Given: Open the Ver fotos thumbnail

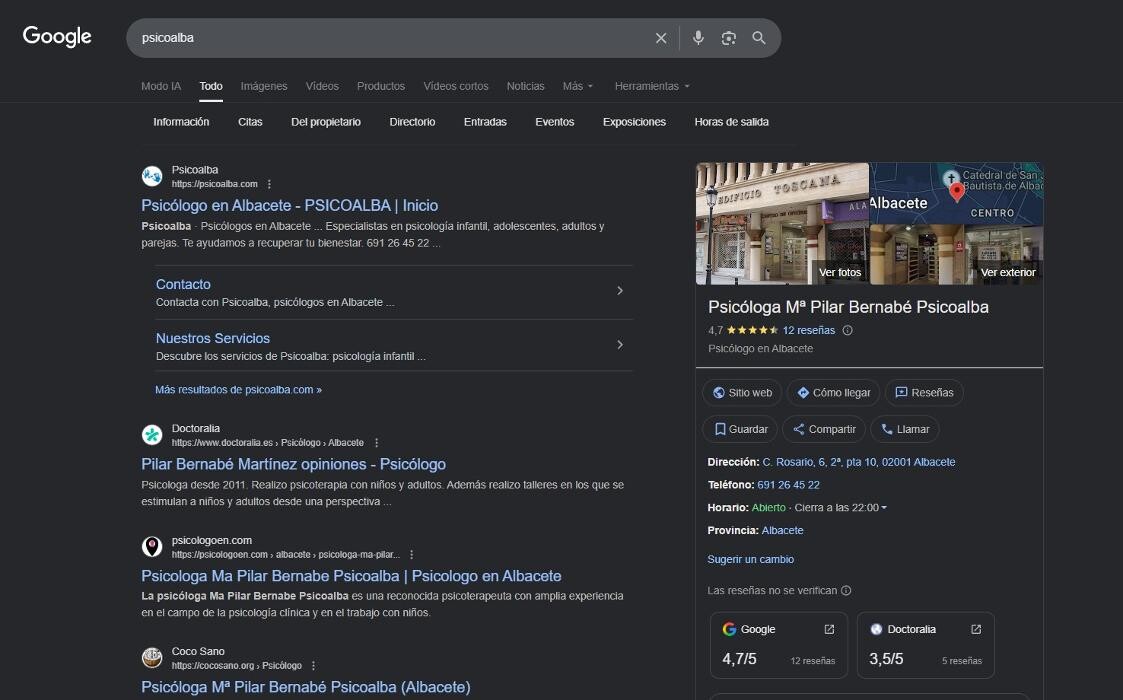Looking at the screenshot, I should (782, 221).
